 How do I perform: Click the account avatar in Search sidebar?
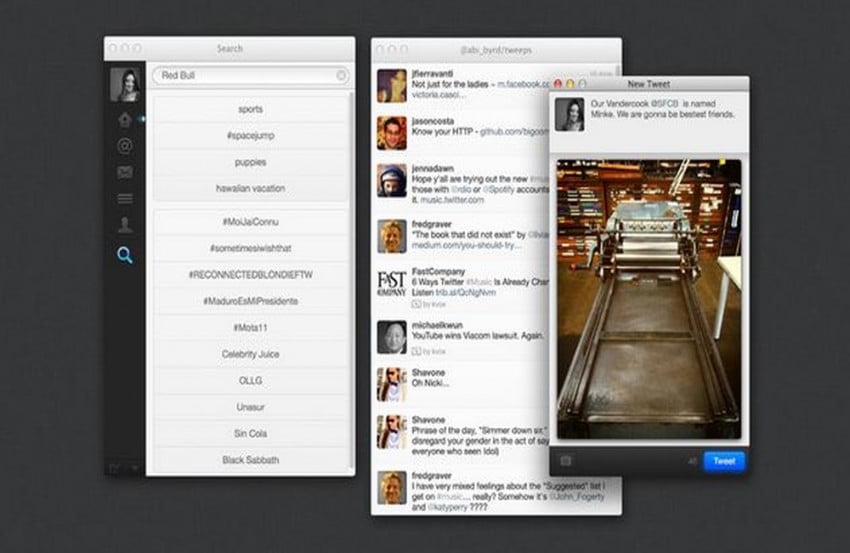click(x=125, y=85)
